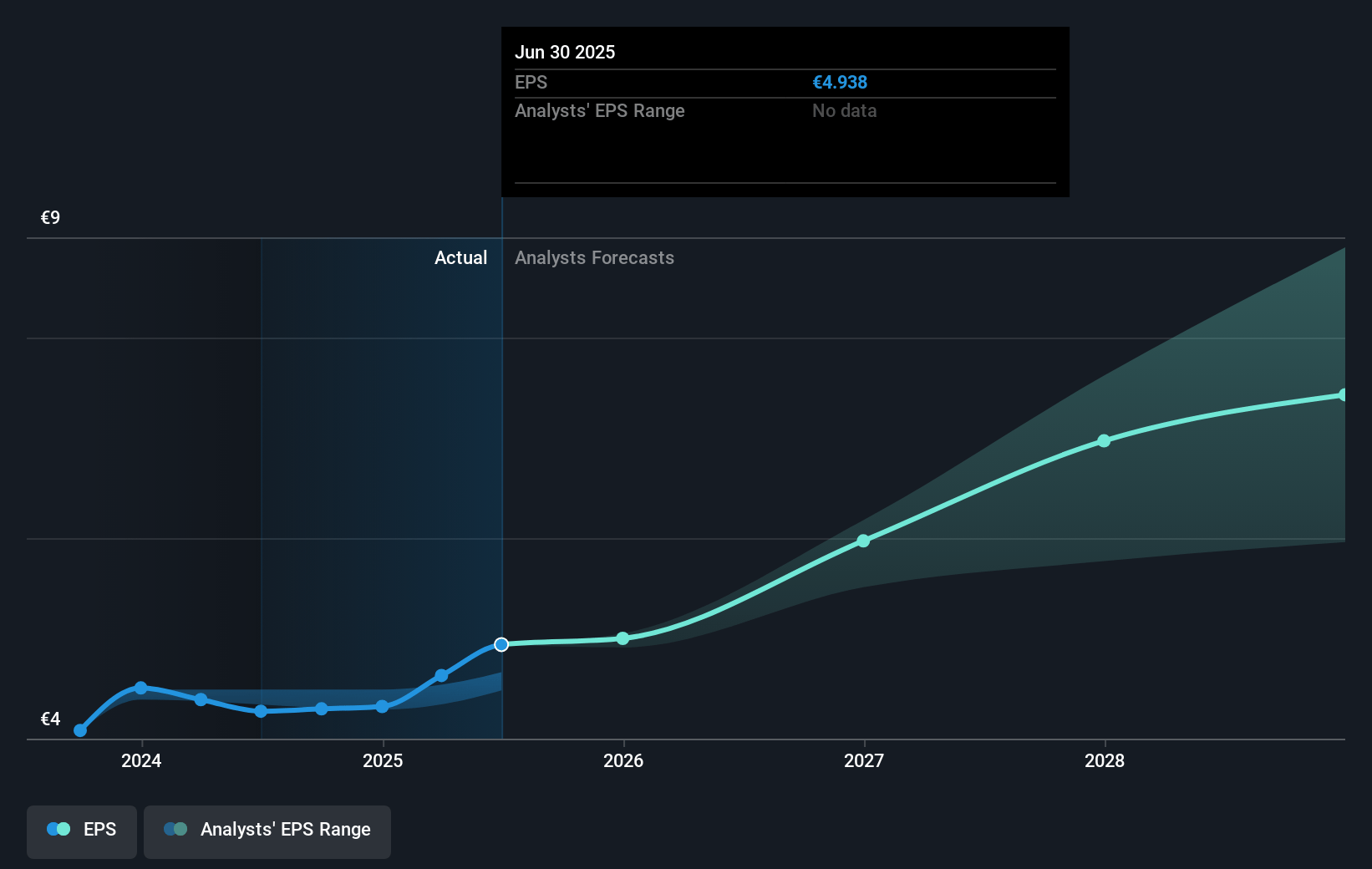Click the Analysts Forecasts section label

pyautogui.click(x=594, y=258)
